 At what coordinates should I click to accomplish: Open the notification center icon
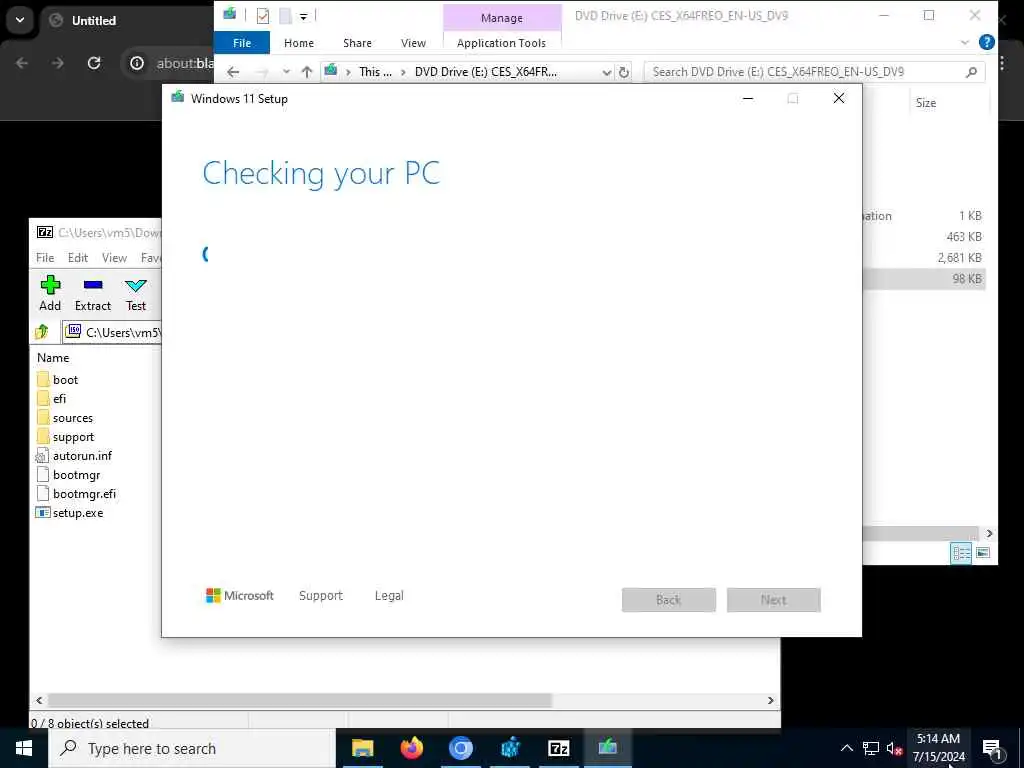pos(993,748)
